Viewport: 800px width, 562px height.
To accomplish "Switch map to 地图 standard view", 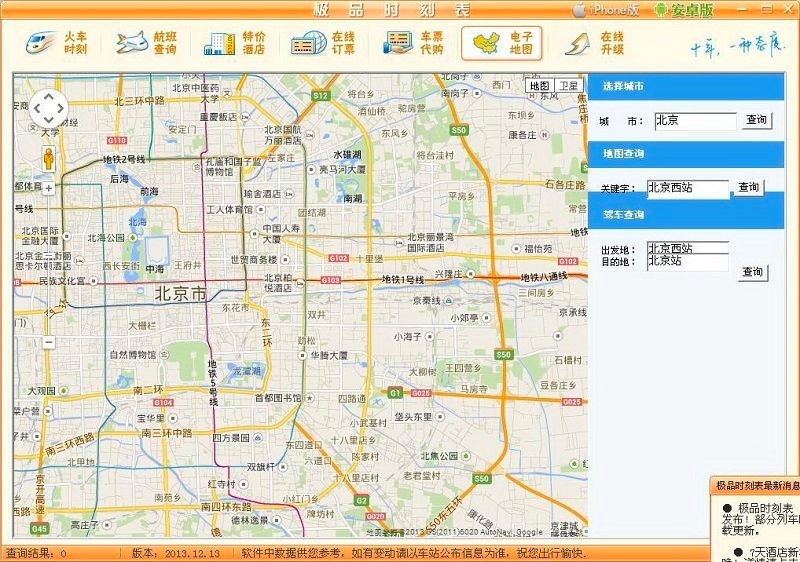I will 540,86.
